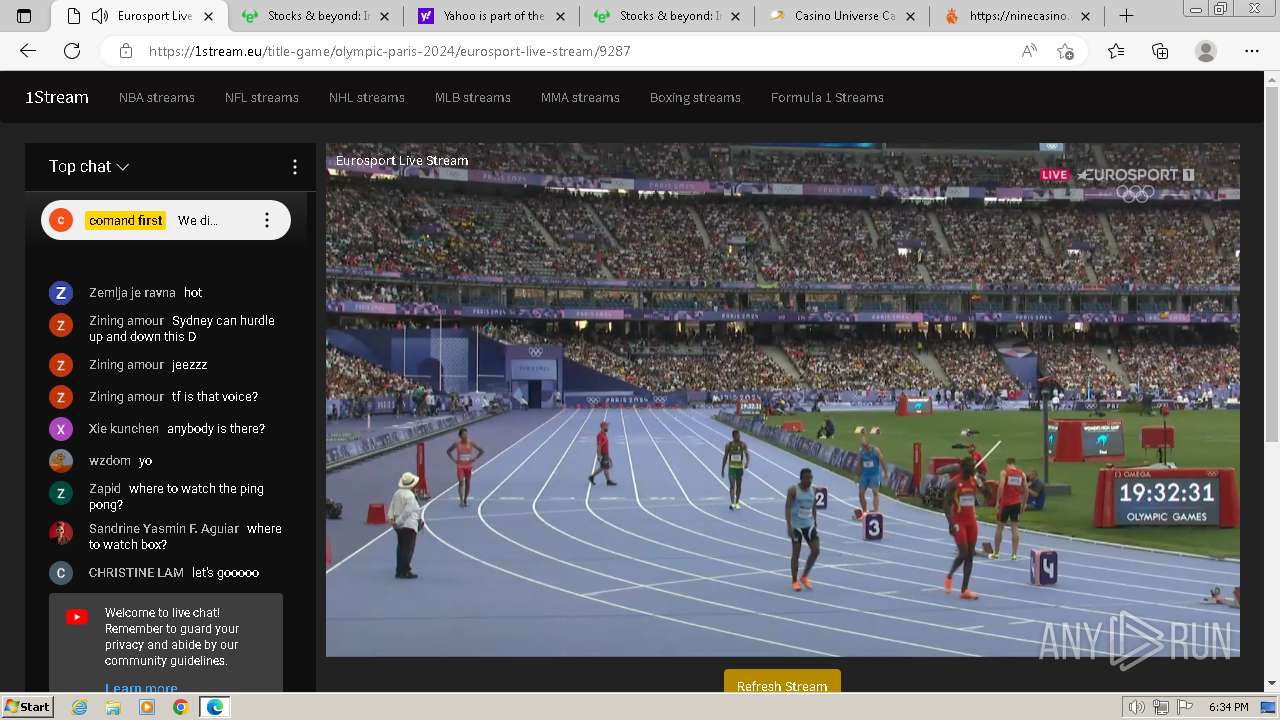Open options for pinned comand first message
1280x720 pixels.
pos(266,220)
